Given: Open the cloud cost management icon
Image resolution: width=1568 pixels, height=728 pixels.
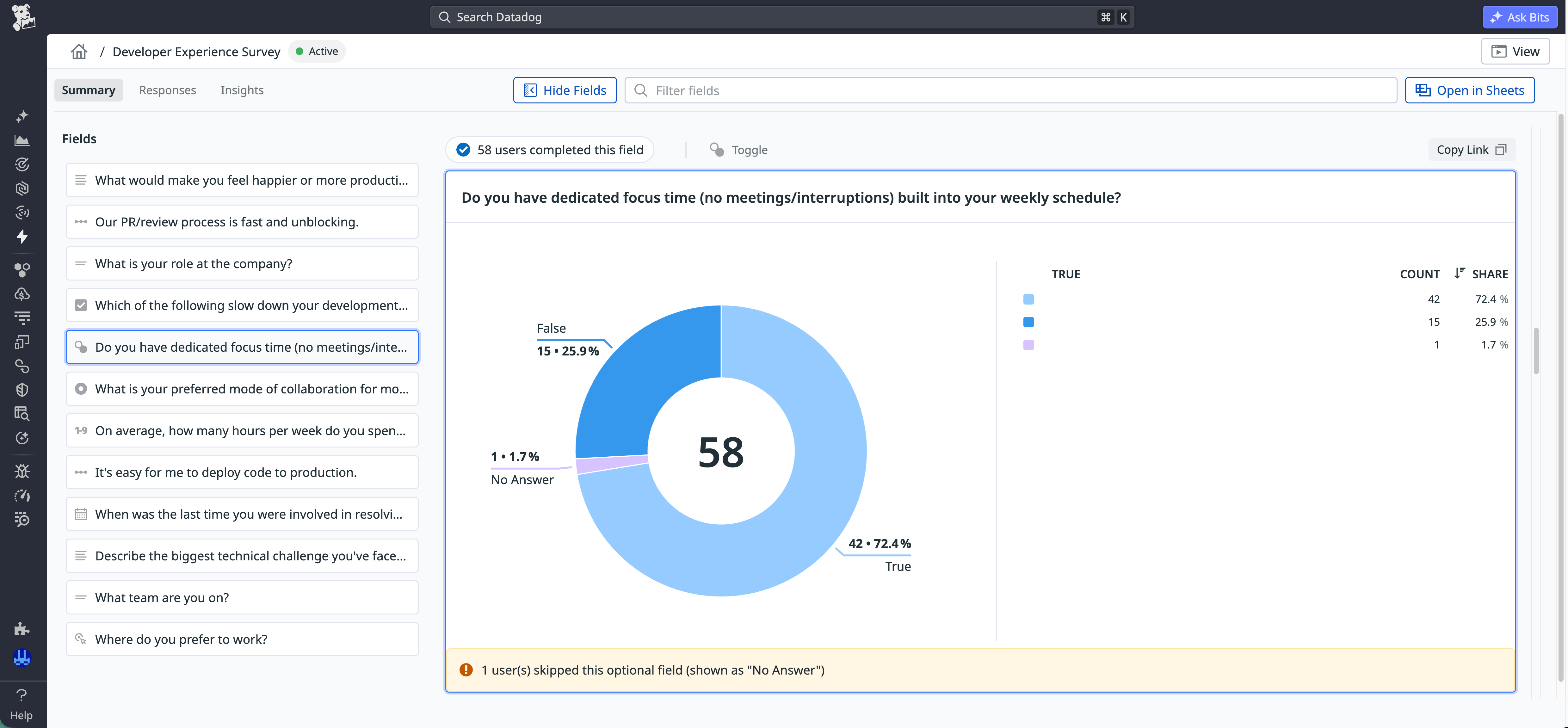Looking at the screenshot, I should pos(22,294).
